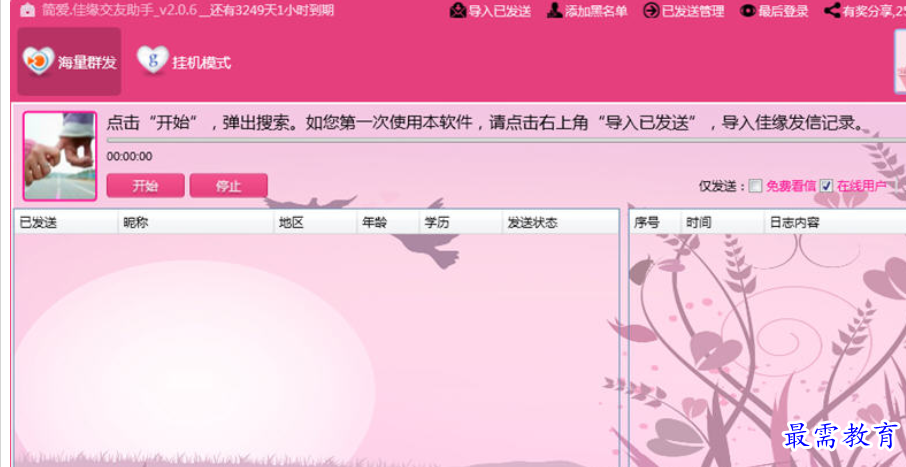This screenshot has width=906, height=467.
Task: Enable the 免费看信 checkbox
Action: [x=755, y=186]
